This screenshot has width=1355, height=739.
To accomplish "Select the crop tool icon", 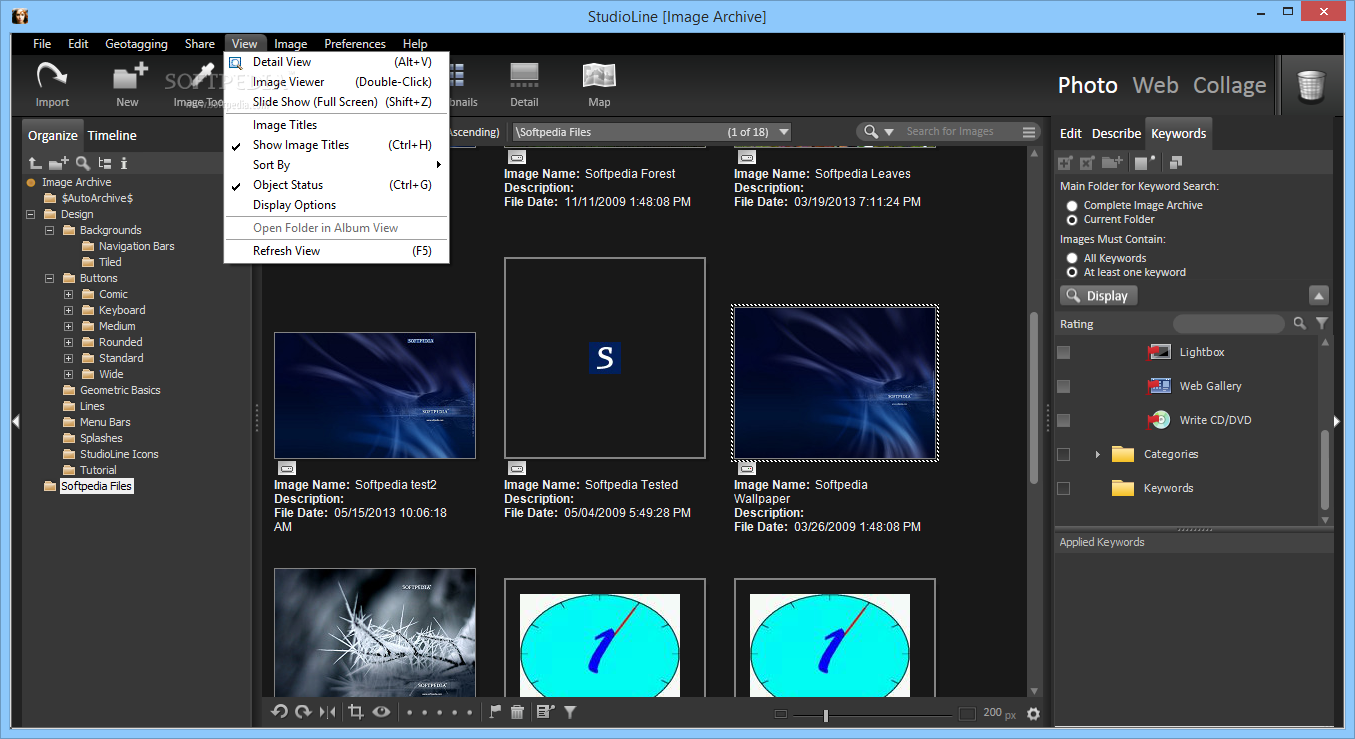I will 355,712.
